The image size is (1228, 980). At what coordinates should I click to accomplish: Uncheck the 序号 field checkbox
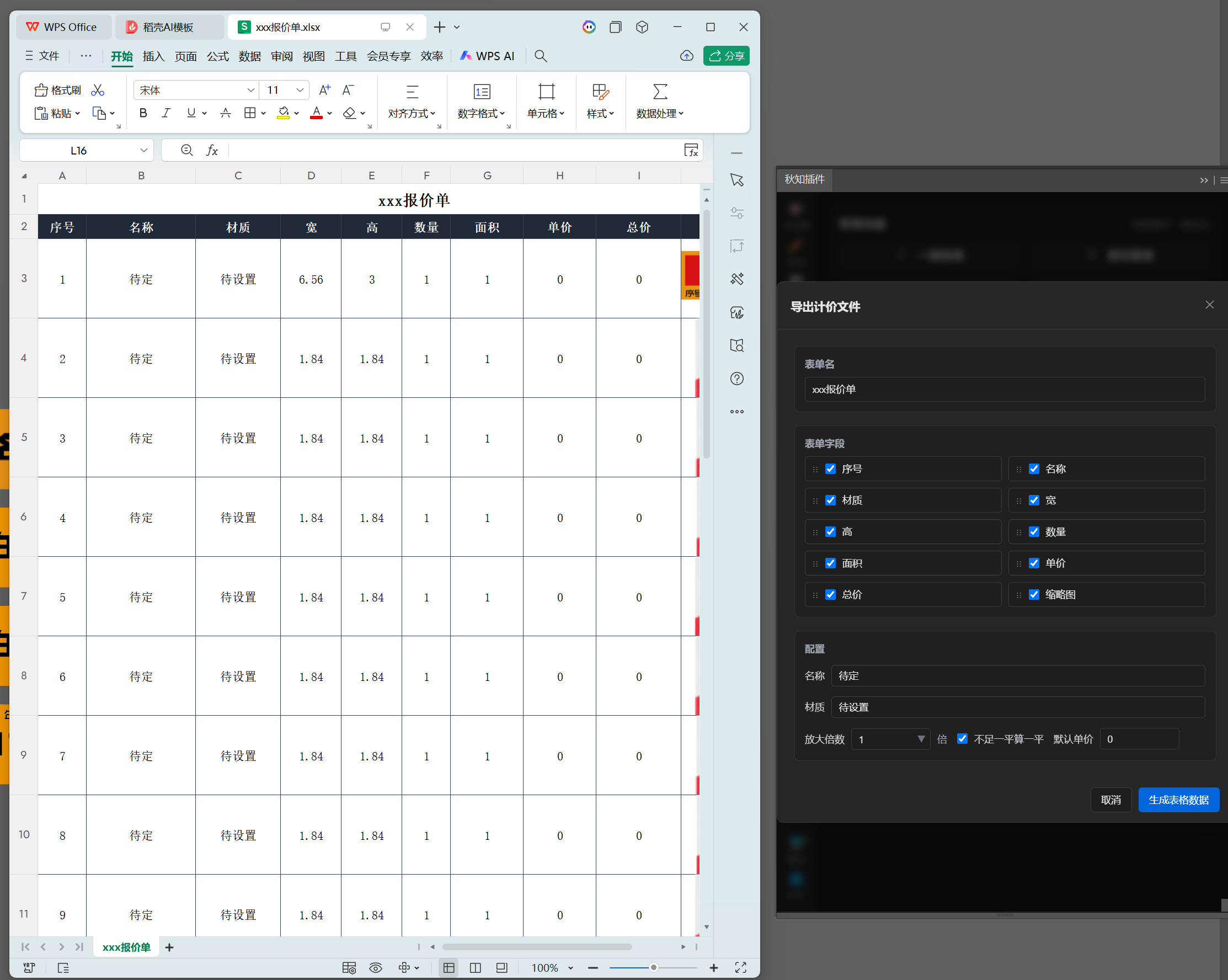point(830,469)
